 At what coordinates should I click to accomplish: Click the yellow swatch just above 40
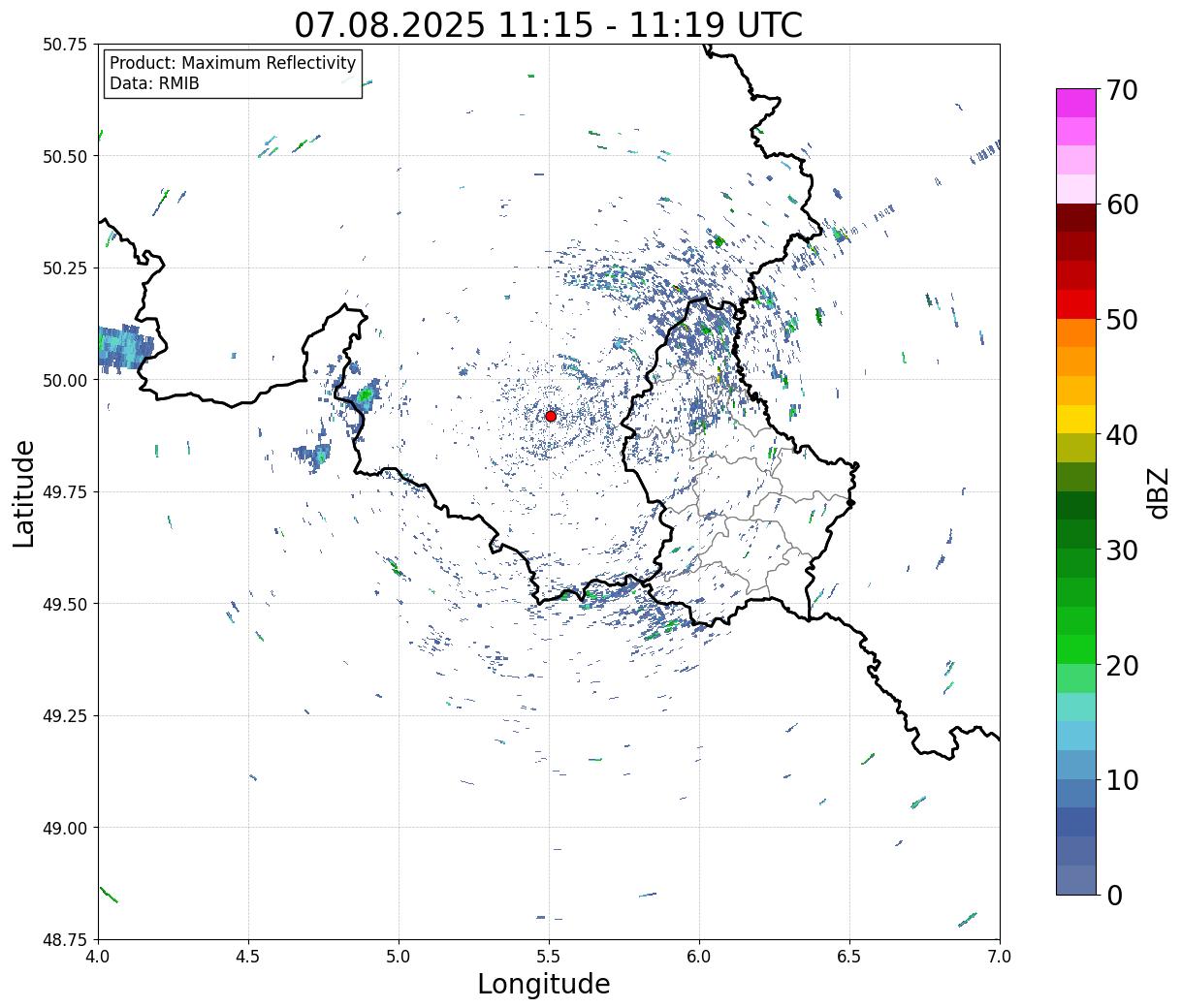[x=1076, y=419]
